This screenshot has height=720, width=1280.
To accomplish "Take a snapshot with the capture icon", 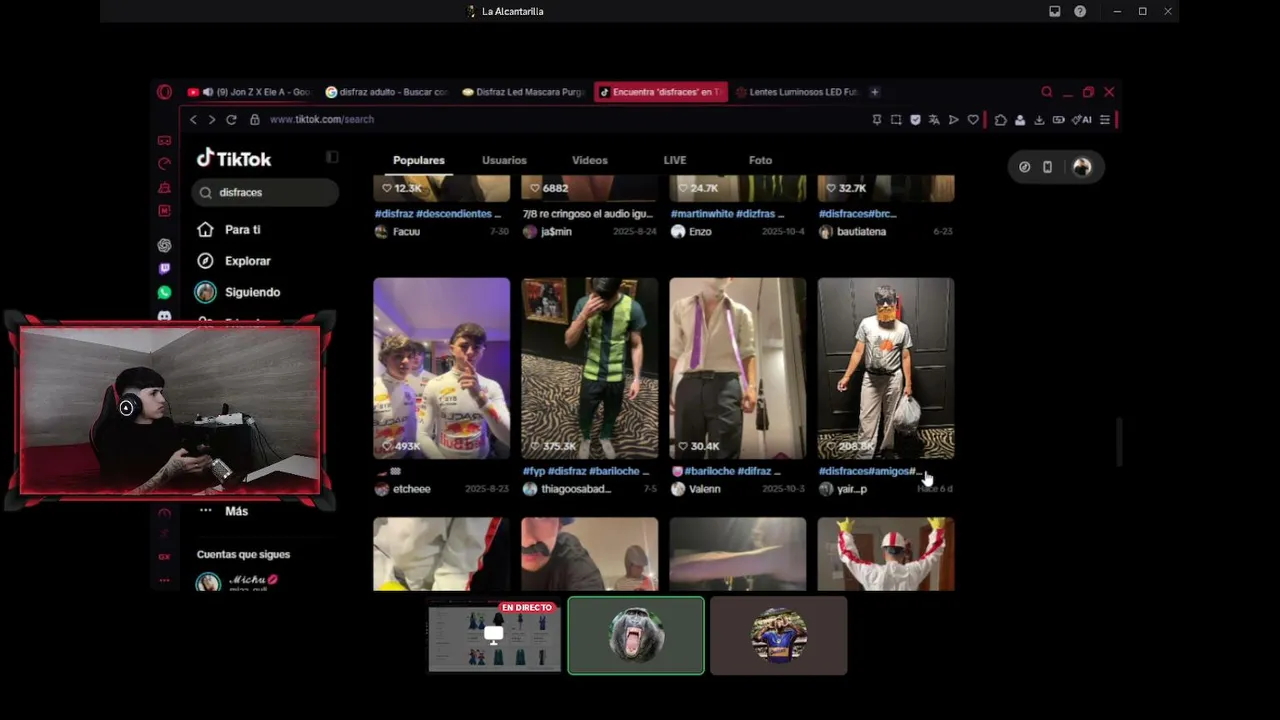I will (x=896, y=120).
